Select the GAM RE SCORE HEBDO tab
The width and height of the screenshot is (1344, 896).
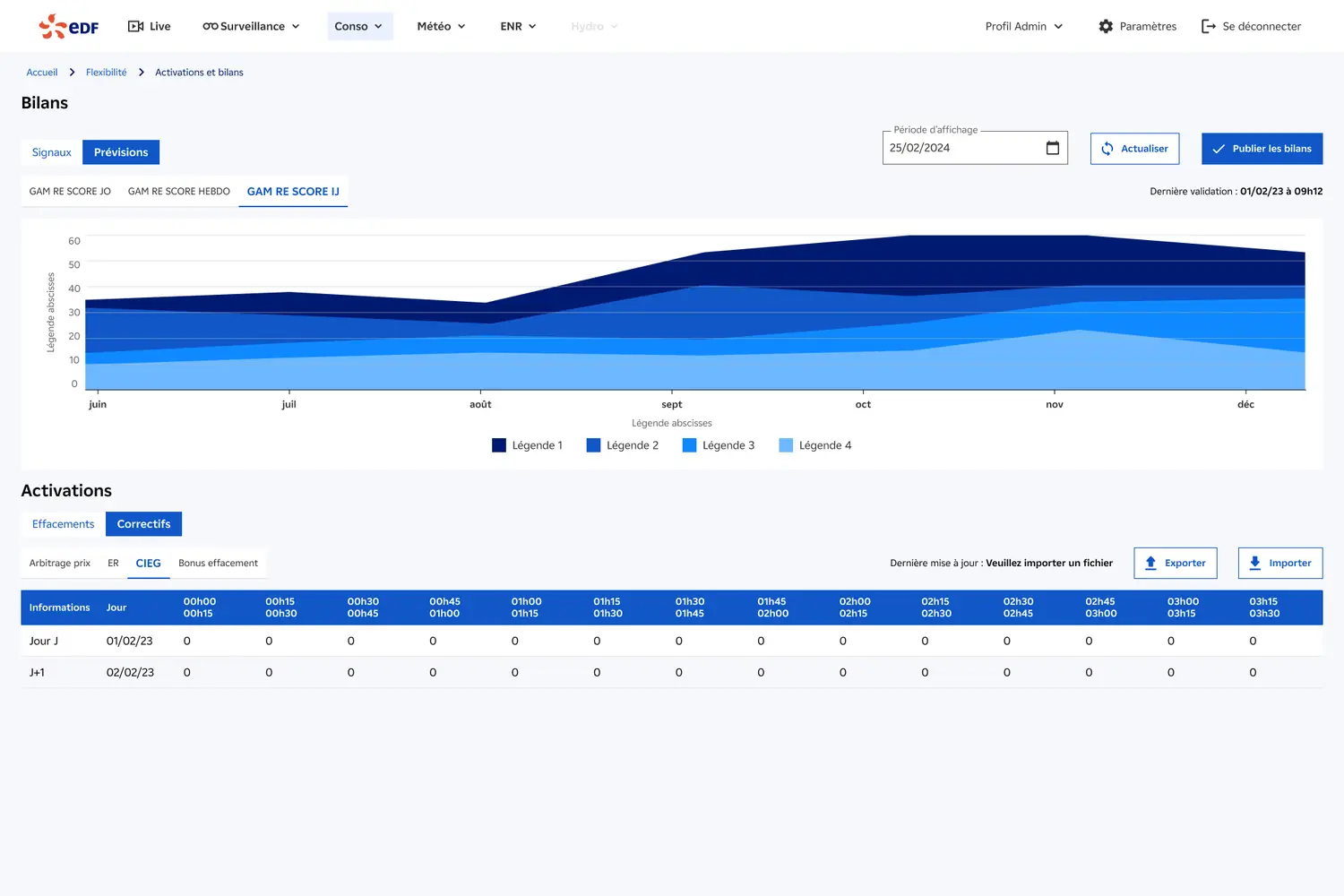click(179, 192)
